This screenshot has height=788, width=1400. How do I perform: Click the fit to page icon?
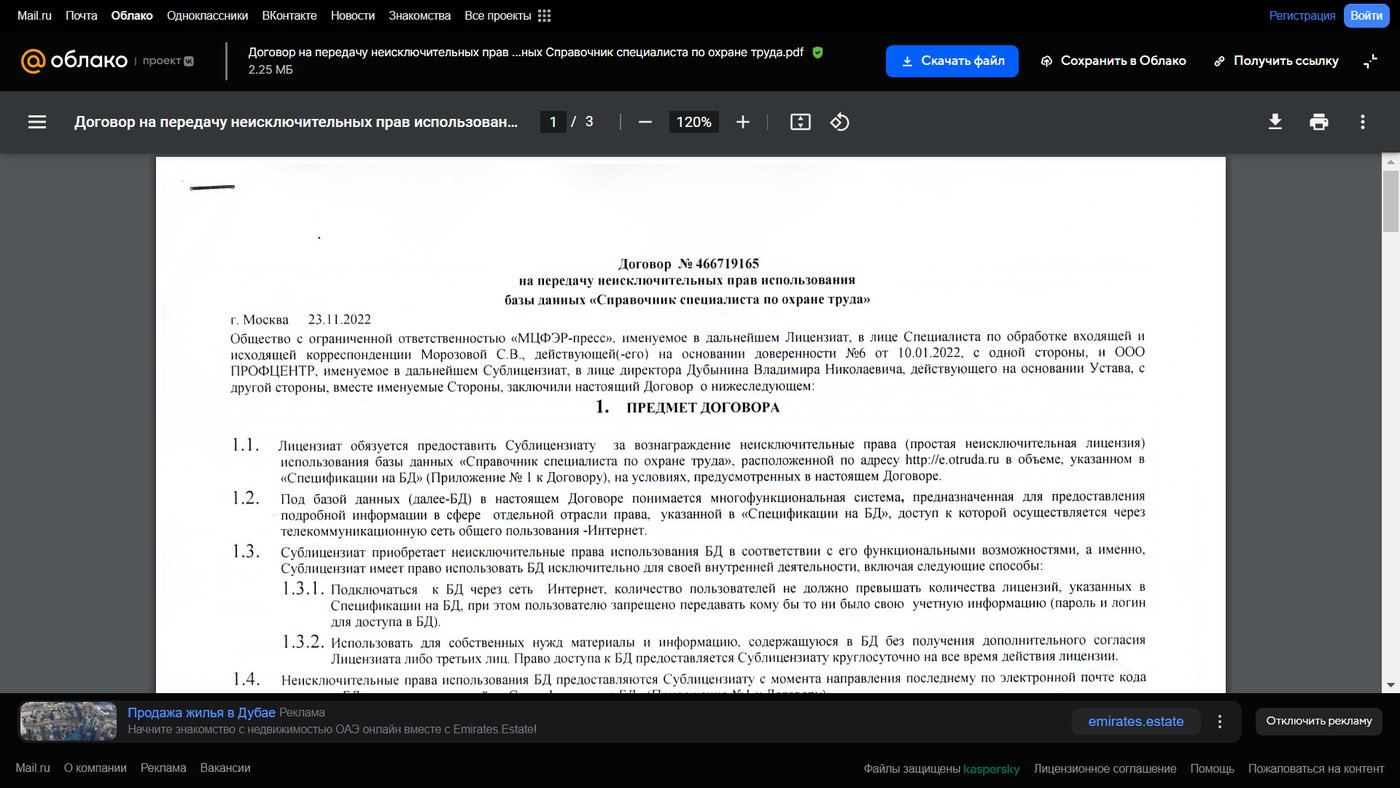(x=800, y=122)
